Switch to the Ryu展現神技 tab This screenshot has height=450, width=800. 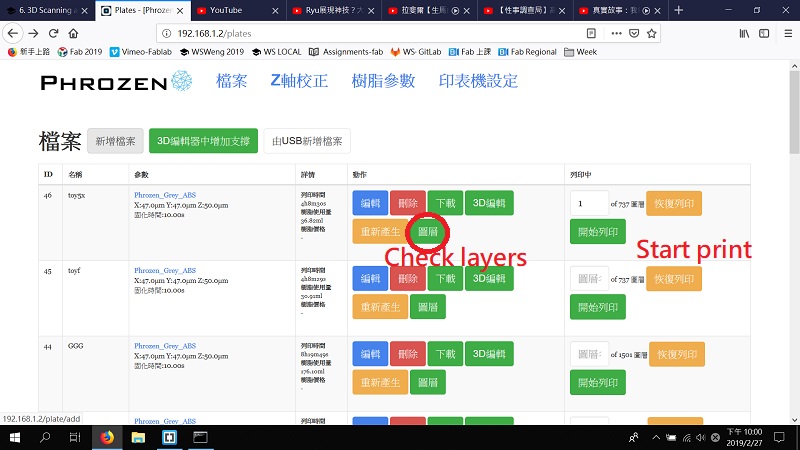(x=334, y=10)
